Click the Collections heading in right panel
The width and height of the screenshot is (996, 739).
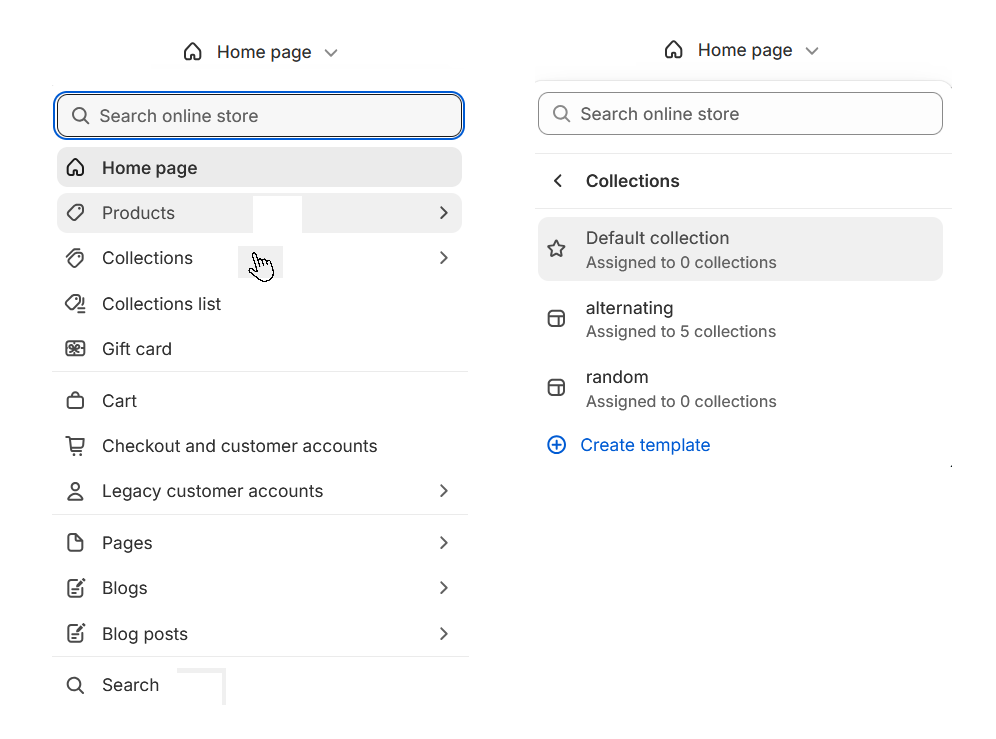[633, 181]
